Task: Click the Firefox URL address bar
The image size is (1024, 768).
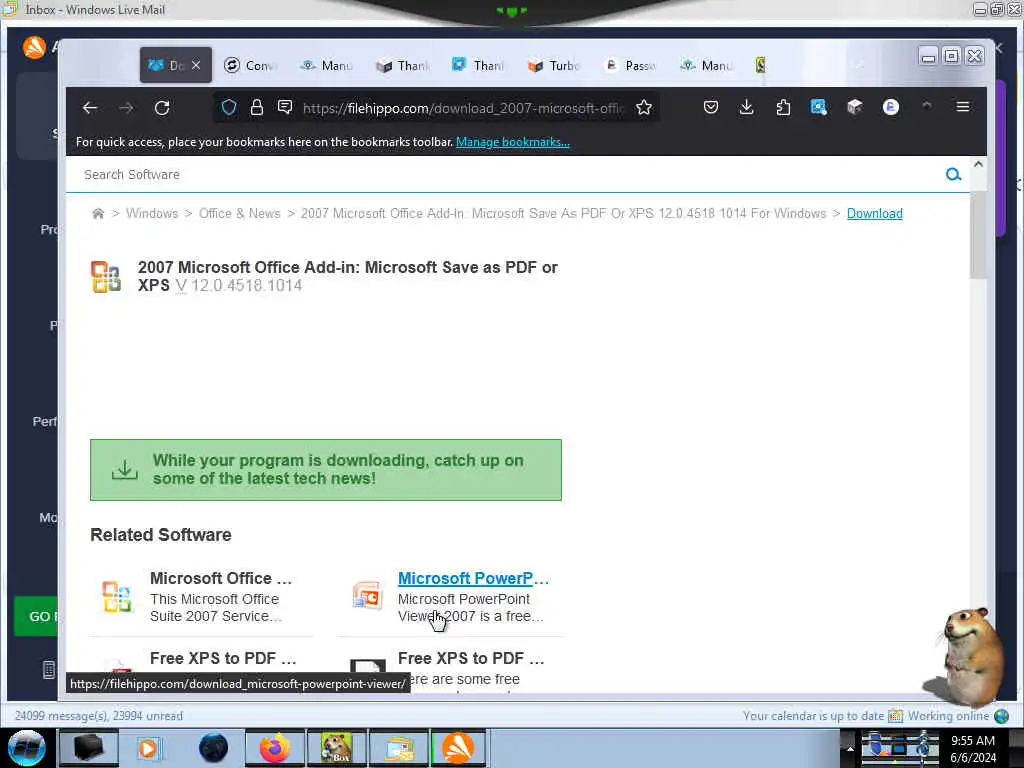Action: tap(462, 108)
